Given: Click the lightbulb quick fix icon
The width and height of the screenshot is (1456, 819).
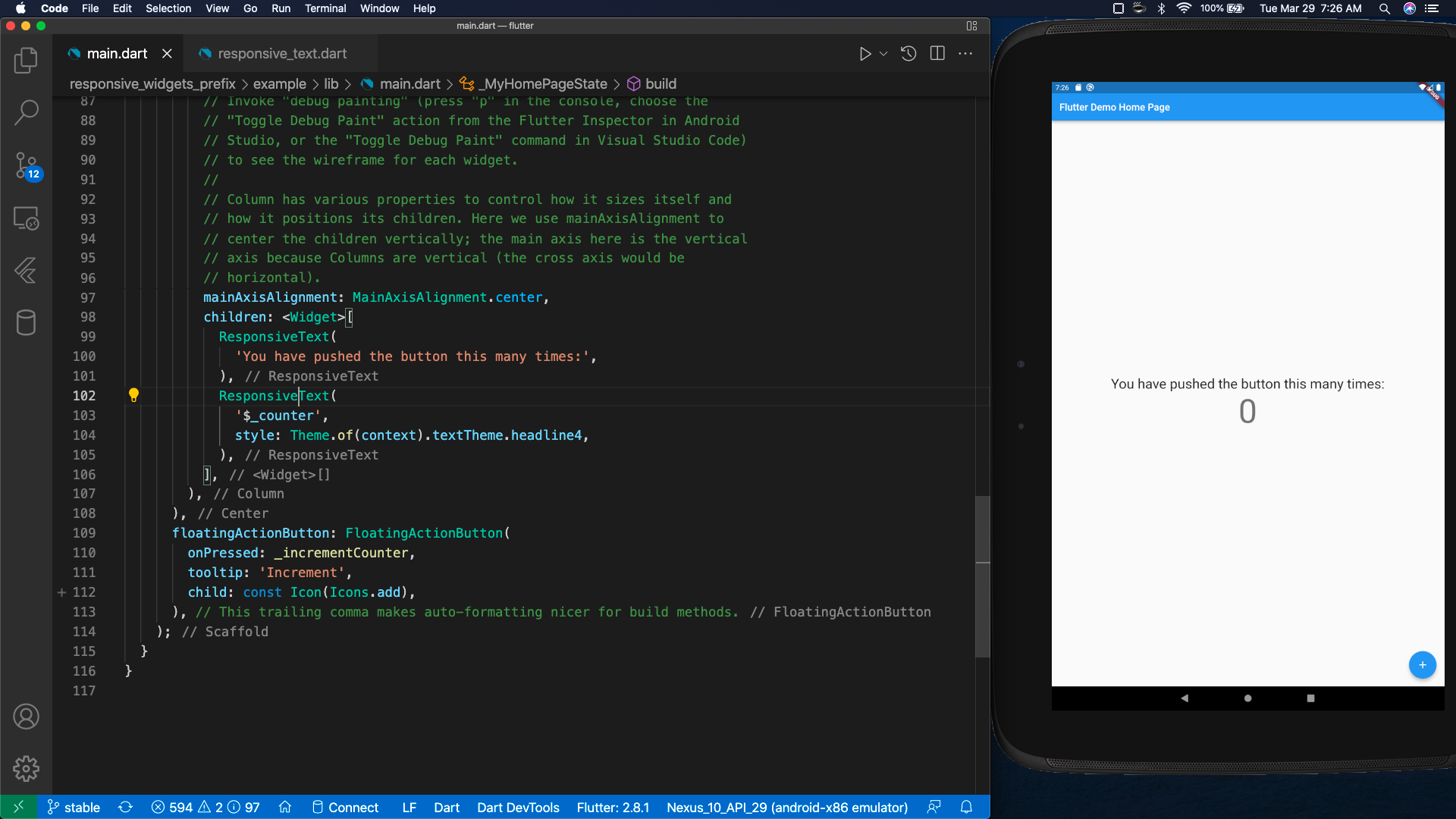Looking at the screenshot, I should [x=133, y=395].
